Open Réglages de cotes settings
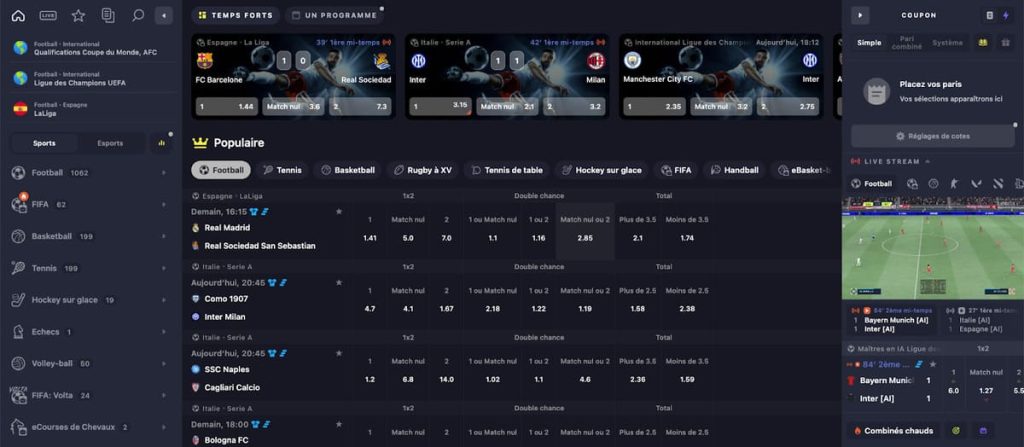Image resolution: width=1024 pixels, height=447 pixels. pyautogui.click(x=933, y=136)
